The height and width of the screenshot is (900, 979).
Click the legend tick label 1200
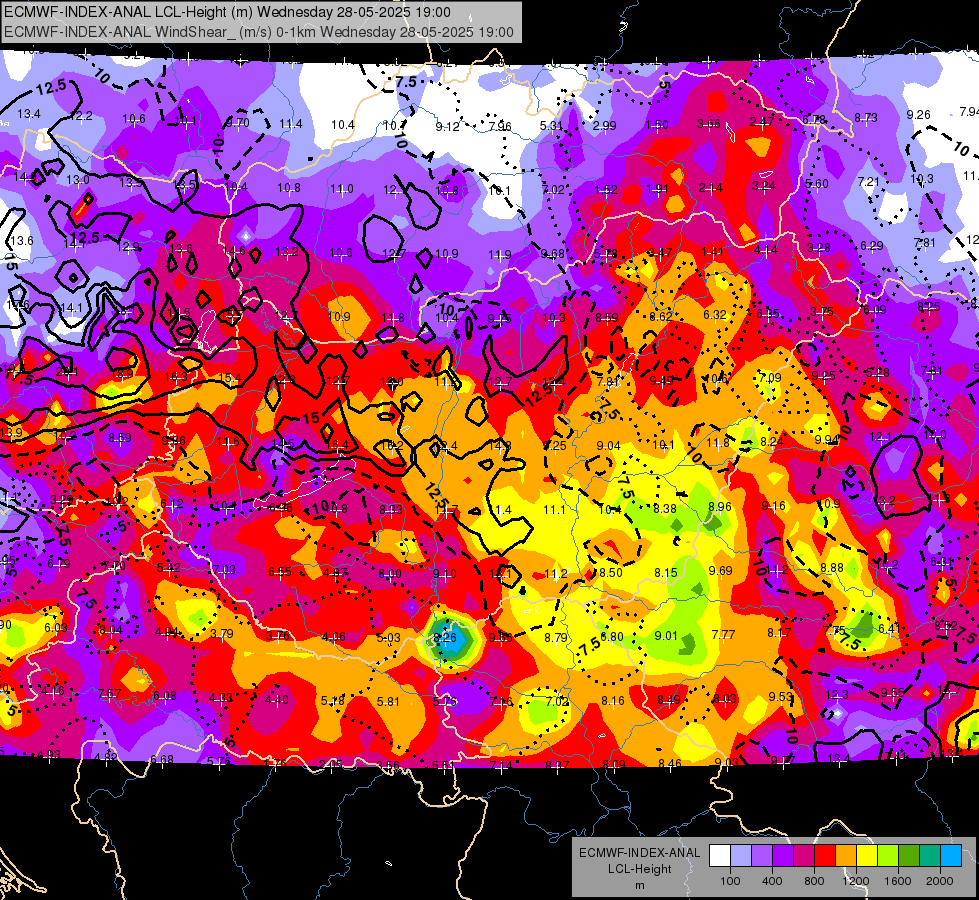[856, 881]
